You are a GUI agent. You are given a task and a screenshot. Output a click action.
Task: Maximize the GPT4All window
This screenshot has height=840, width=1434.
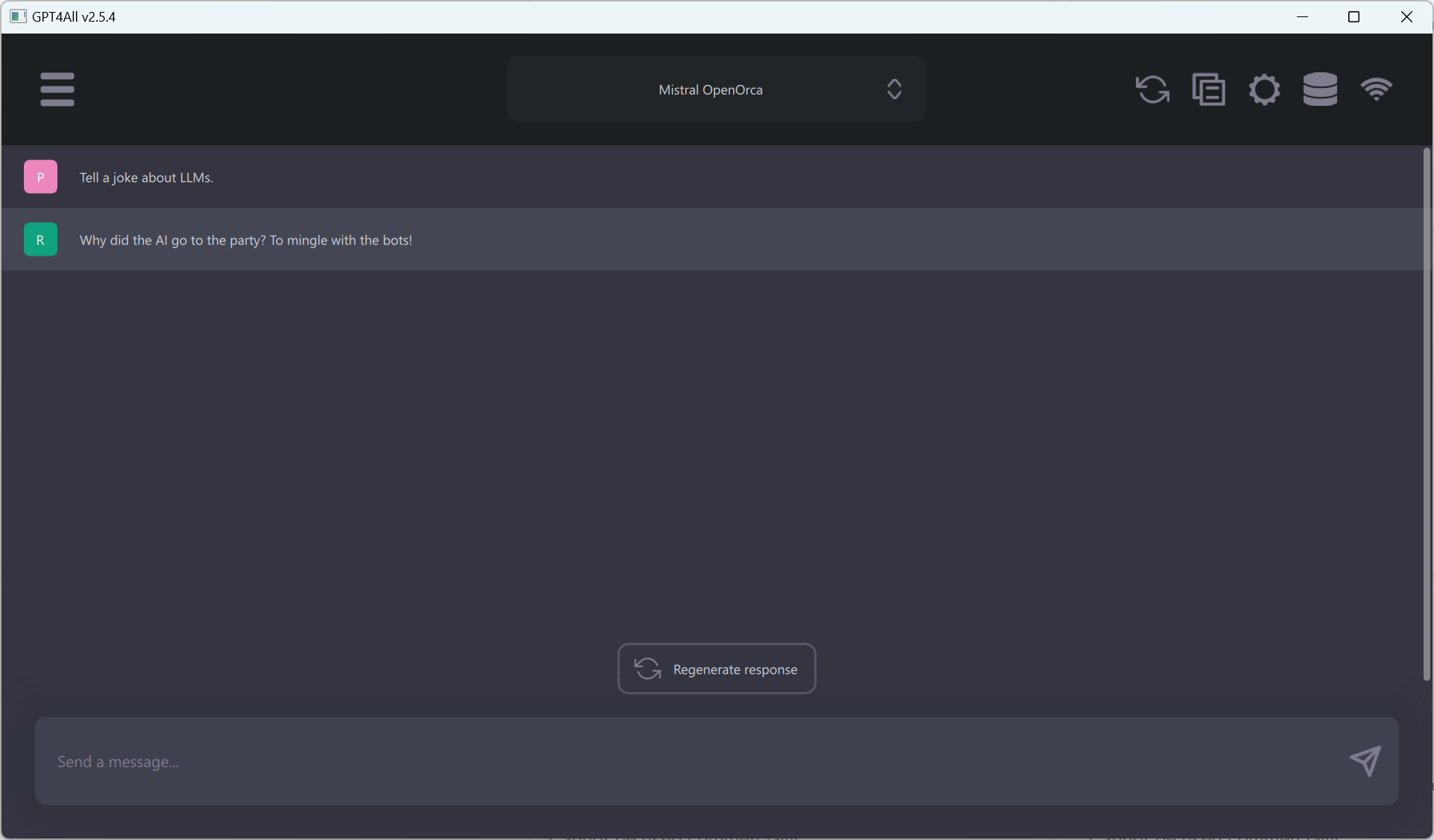click(x=1354, y=16)
